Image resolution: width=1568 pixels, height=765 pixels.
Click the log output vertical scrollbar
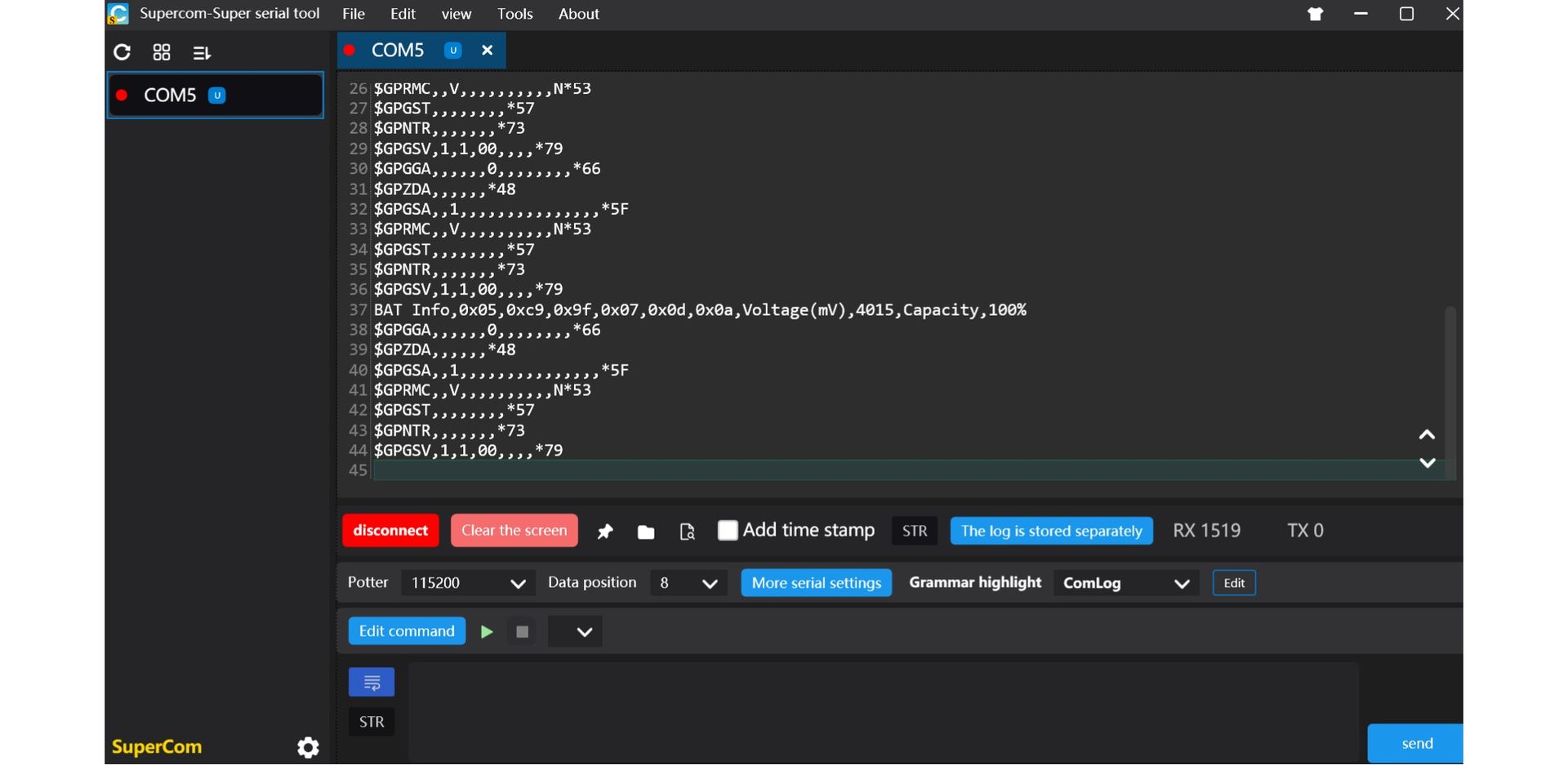[1450, 384]
